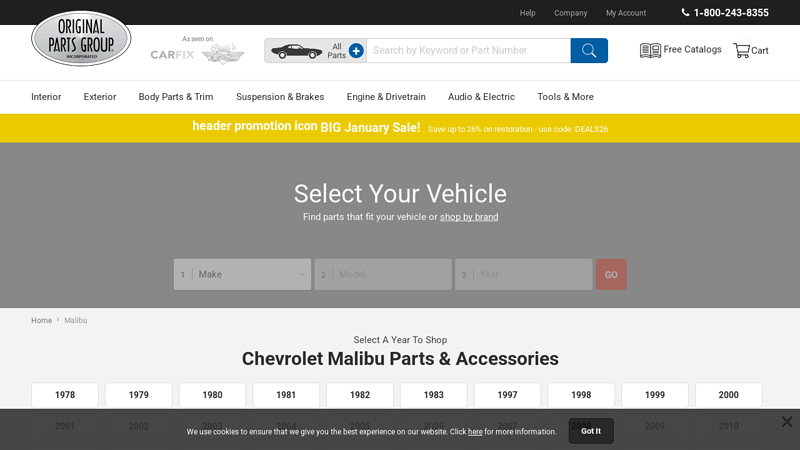Open the Model dropdown

click(383, 274)
